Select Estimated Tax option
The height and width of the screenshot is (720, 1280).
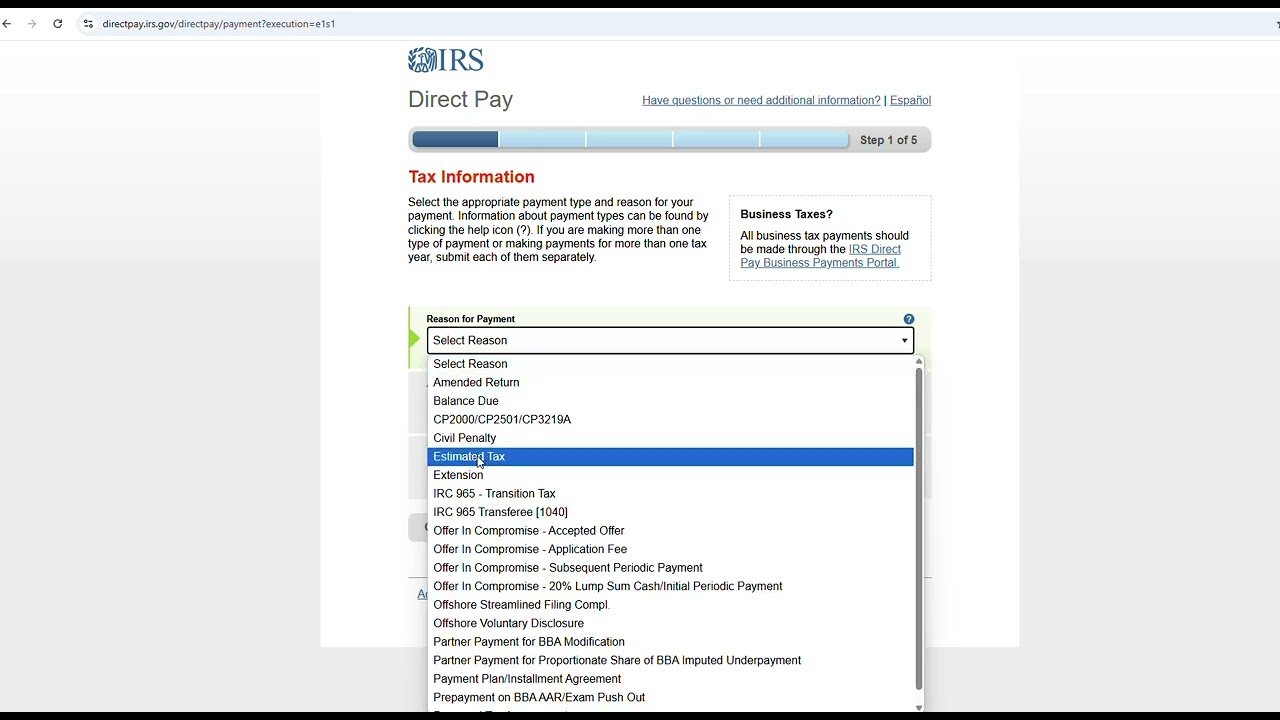[670, 457]
